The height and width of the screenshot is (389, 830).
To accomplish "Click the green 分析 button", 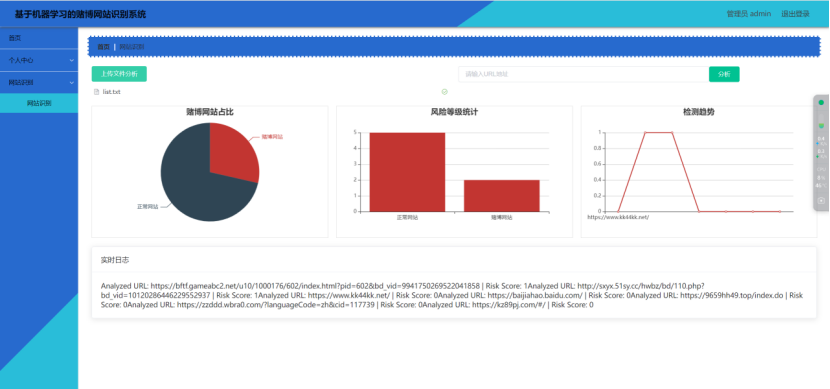I will click(x=724, y=74).
